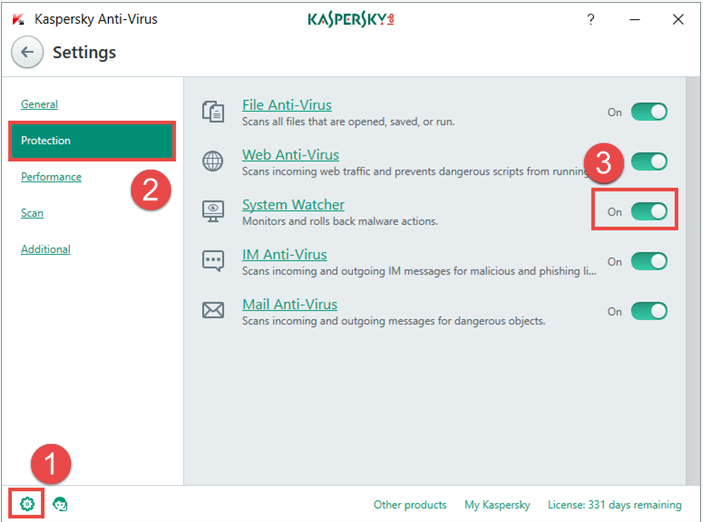Minimize the Kaspersky window

pos(634,19)
